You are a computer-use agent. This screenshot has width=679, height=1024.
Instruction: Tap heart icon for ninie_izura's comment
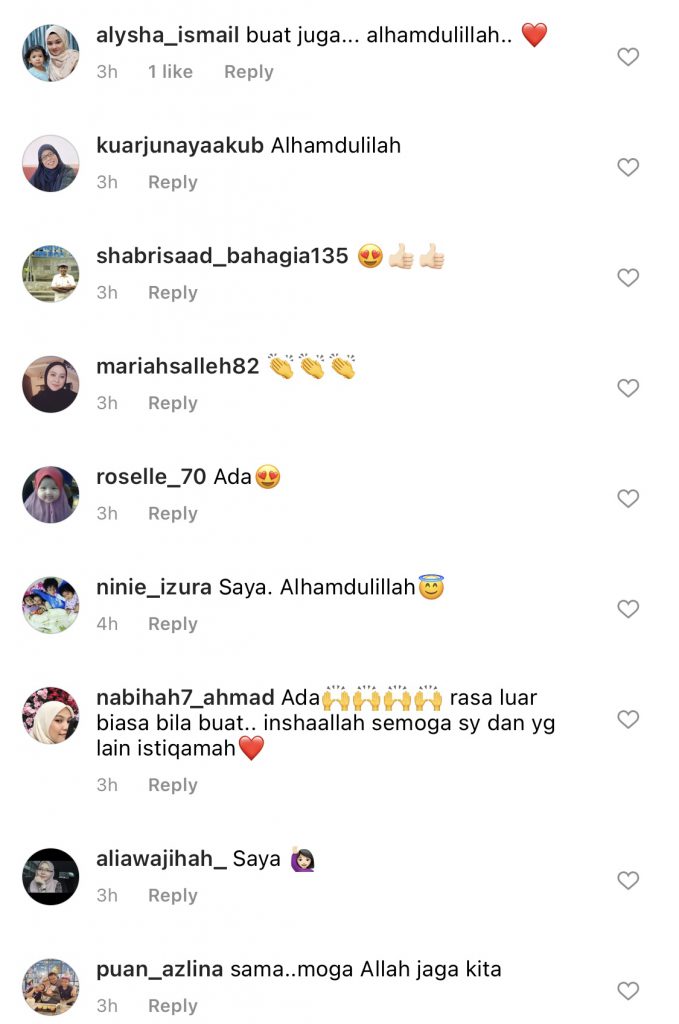pyautogui.click(x=627, y=609)
